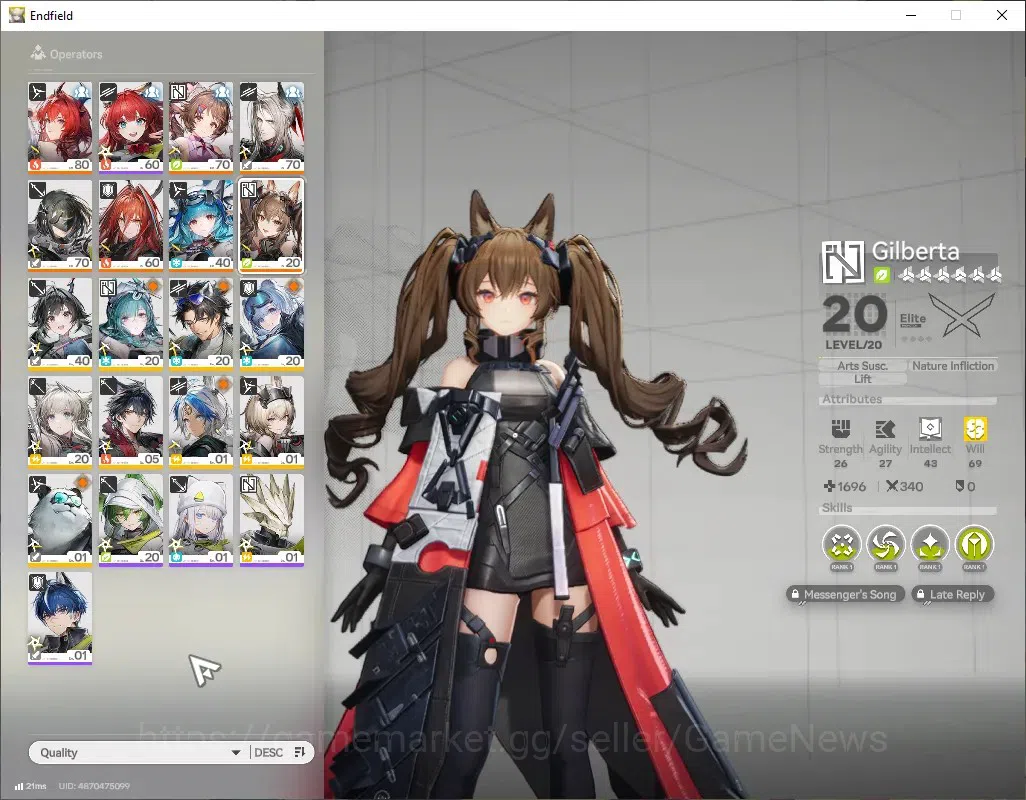Toggle the DESC sort order button
The width and height of the screenshot is (1026, 800).
pos(268,752)
